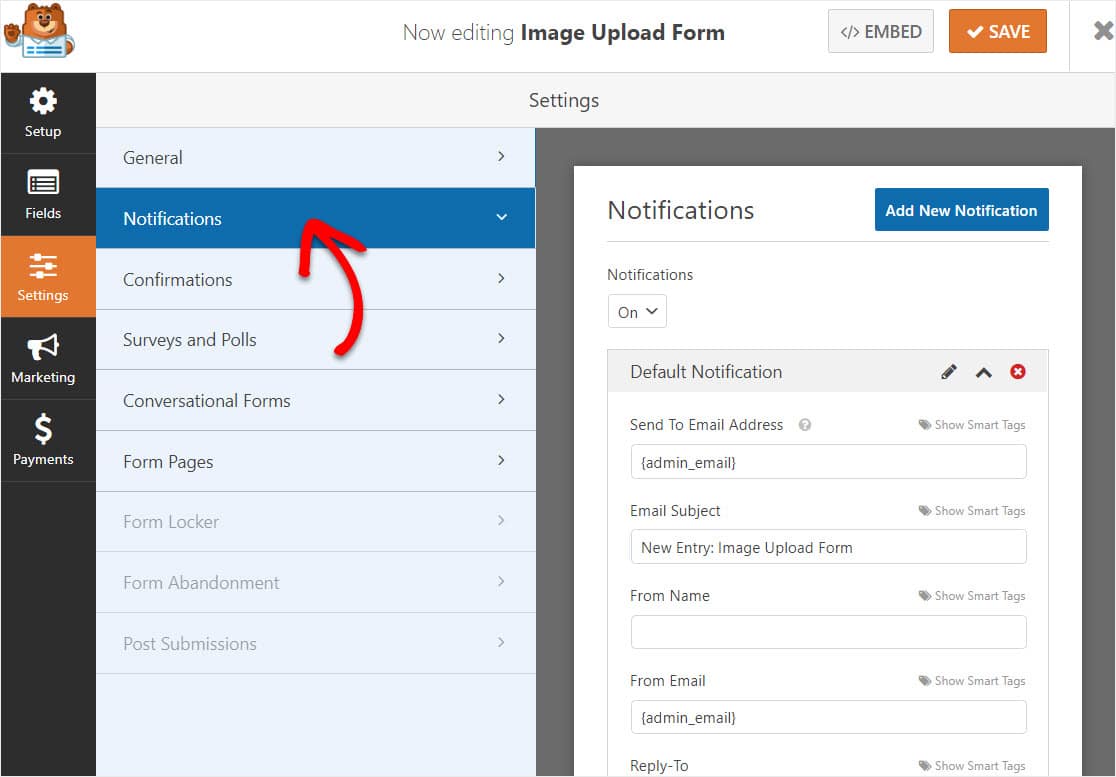Viewport: 1116px width, 777px height.
Task: Focus the Send To Email Address field
Action: click(828, 462)
